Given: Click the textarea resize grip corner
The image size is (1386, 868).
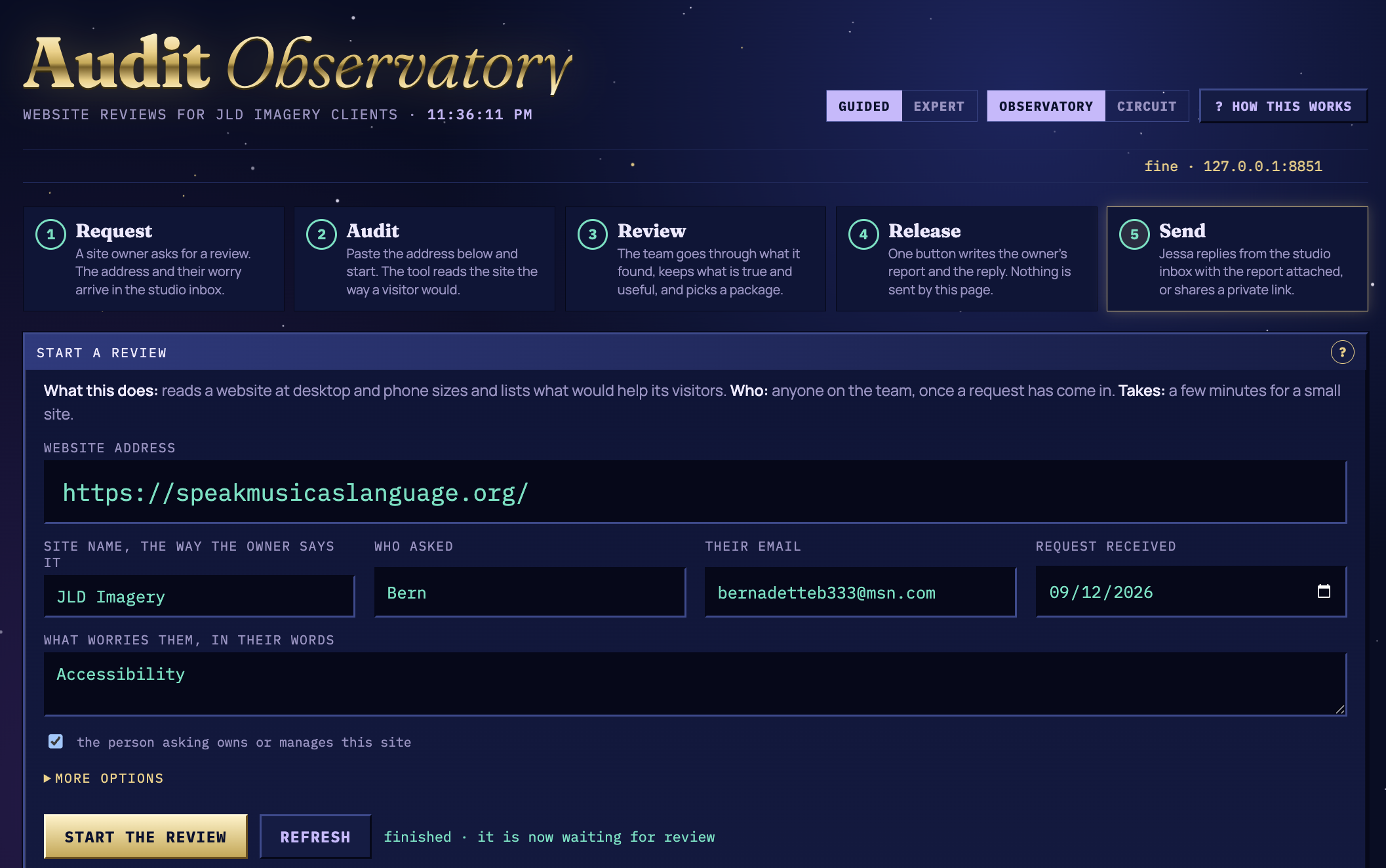Looking at the screenshot, I should pyautogui.click(x=1340, y=709).
